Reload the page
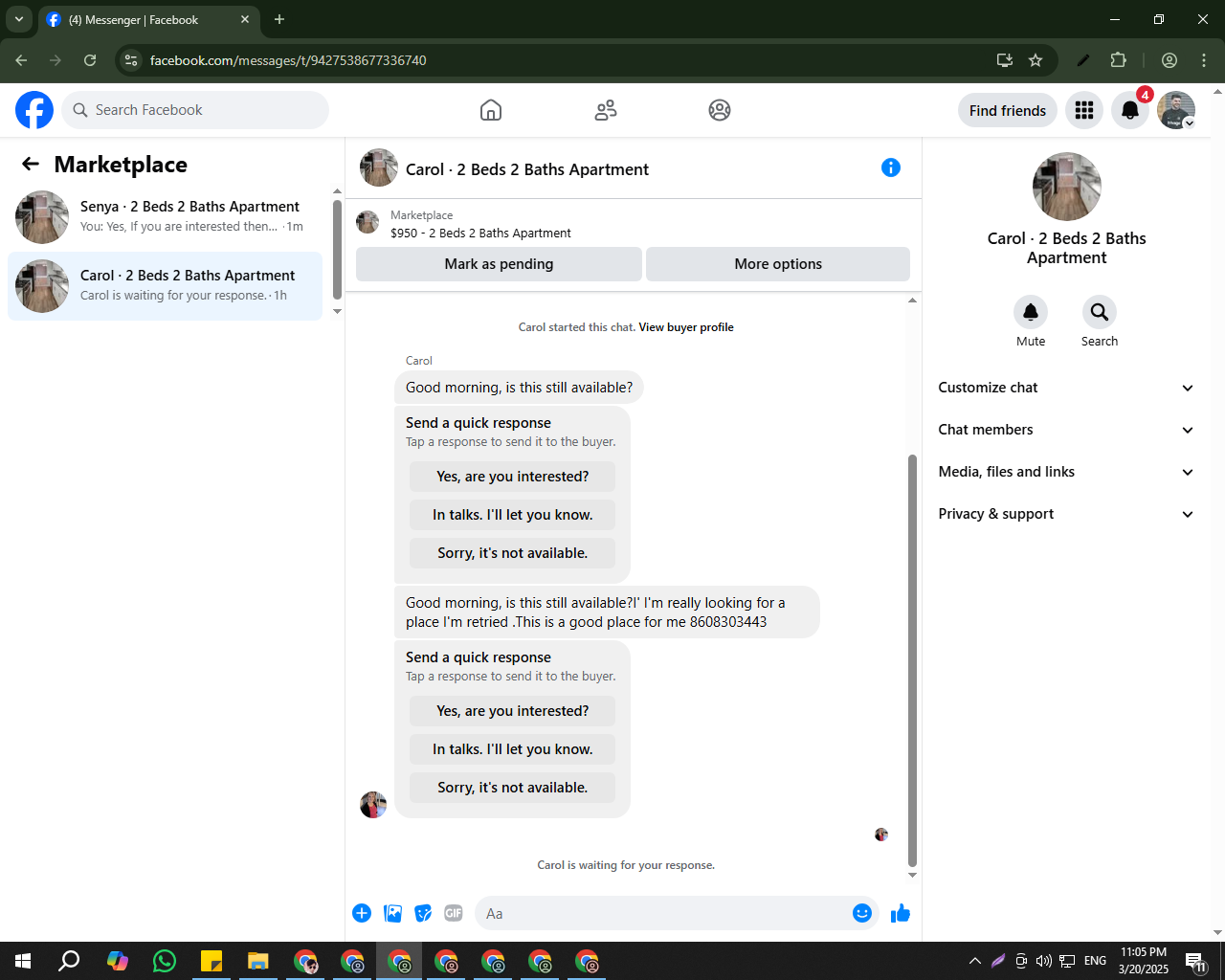Viewport: 1225px width, 980px height. tap(90, 60)
